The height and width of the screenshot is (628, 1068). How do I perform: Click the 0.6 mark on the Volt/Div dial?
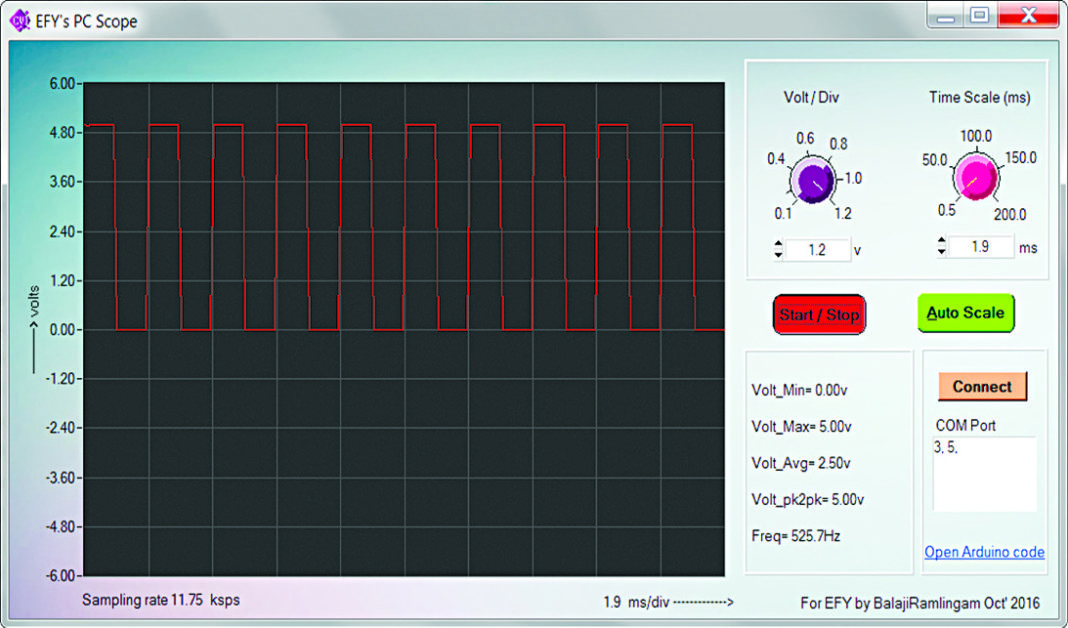(806, 138)
